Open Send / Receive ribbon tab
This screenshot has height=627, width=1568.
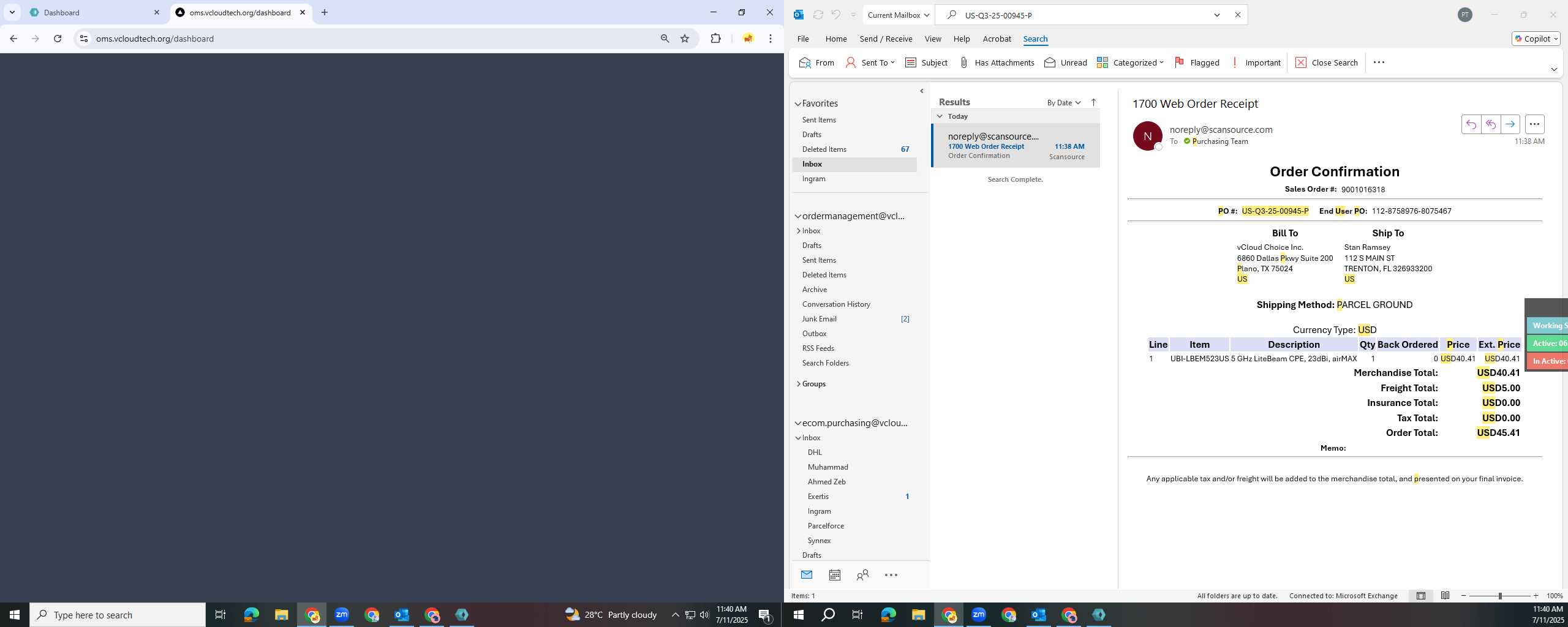pyautogui.click(x=886, y=39)
